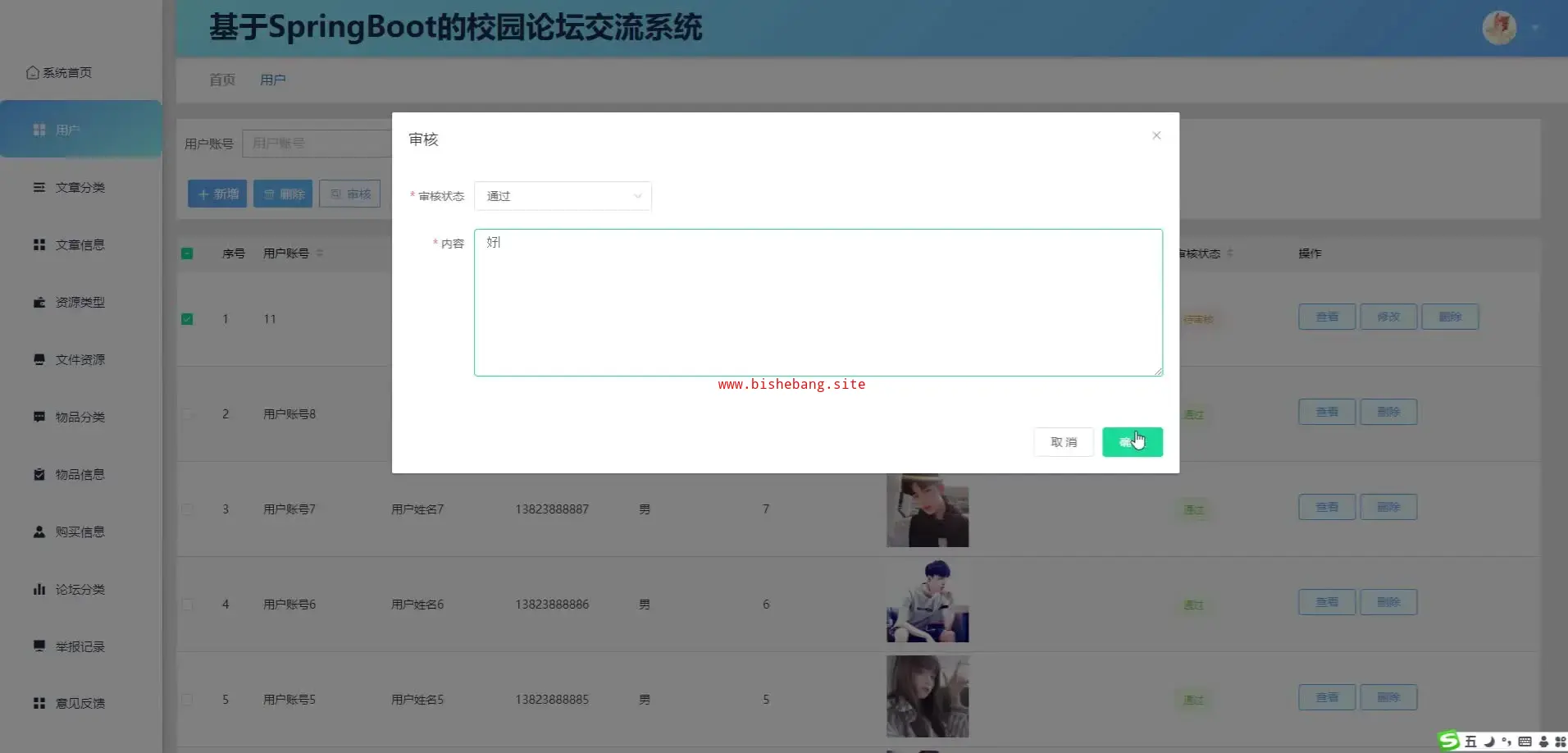Image resolution: width=1568 pixels, height=753 pixels.
Task: Open the soft keyboard icon in IME bar
Action: pos(1525,742)
